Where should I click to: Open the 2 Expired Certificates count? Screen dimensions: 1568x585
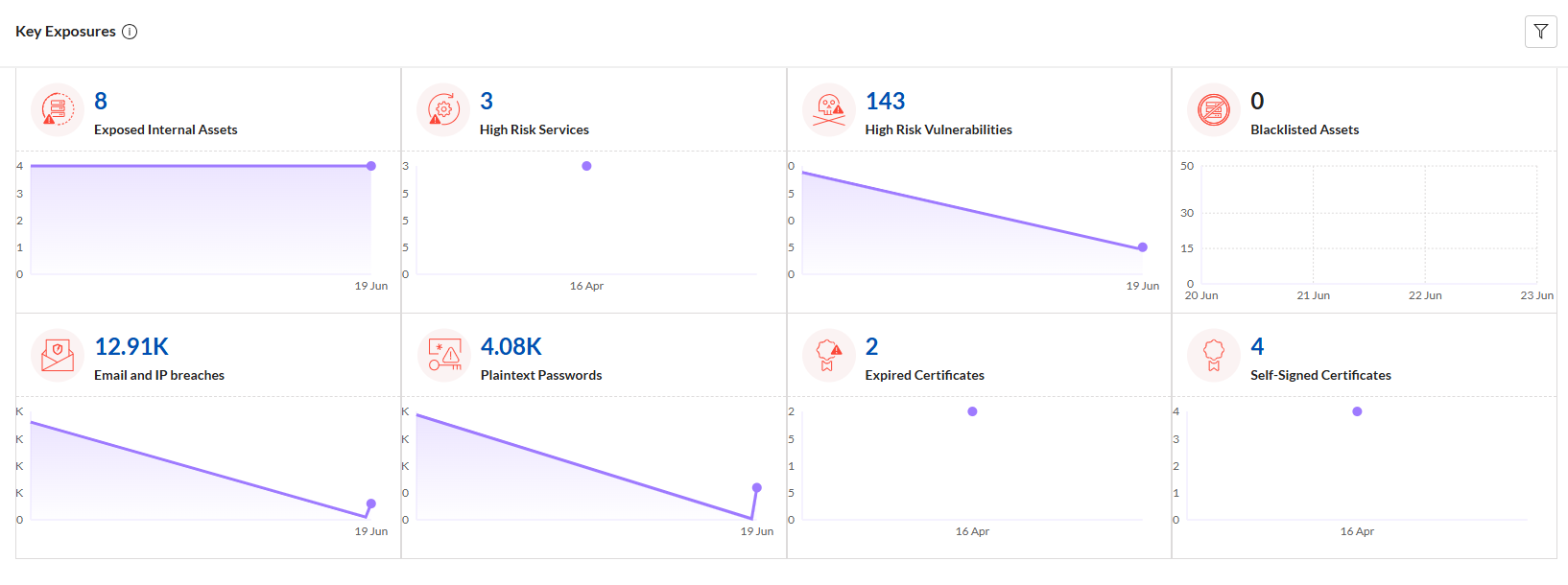coord(871,347)
